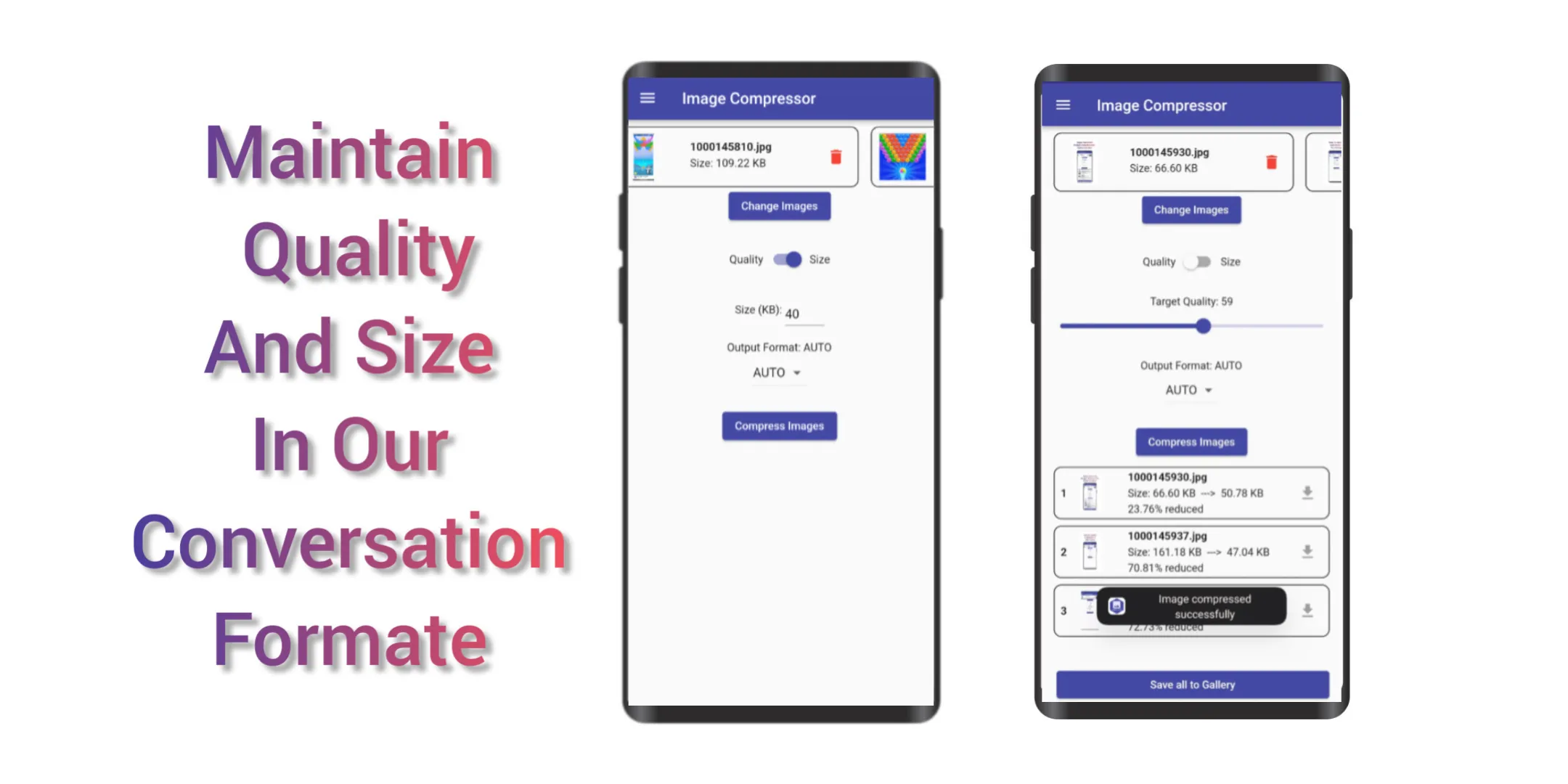Expand the Output Format AUTO dropdown (right)
Image resolution: width=1568 pixels, height=784 pixels.
(x=1193, y=390)
